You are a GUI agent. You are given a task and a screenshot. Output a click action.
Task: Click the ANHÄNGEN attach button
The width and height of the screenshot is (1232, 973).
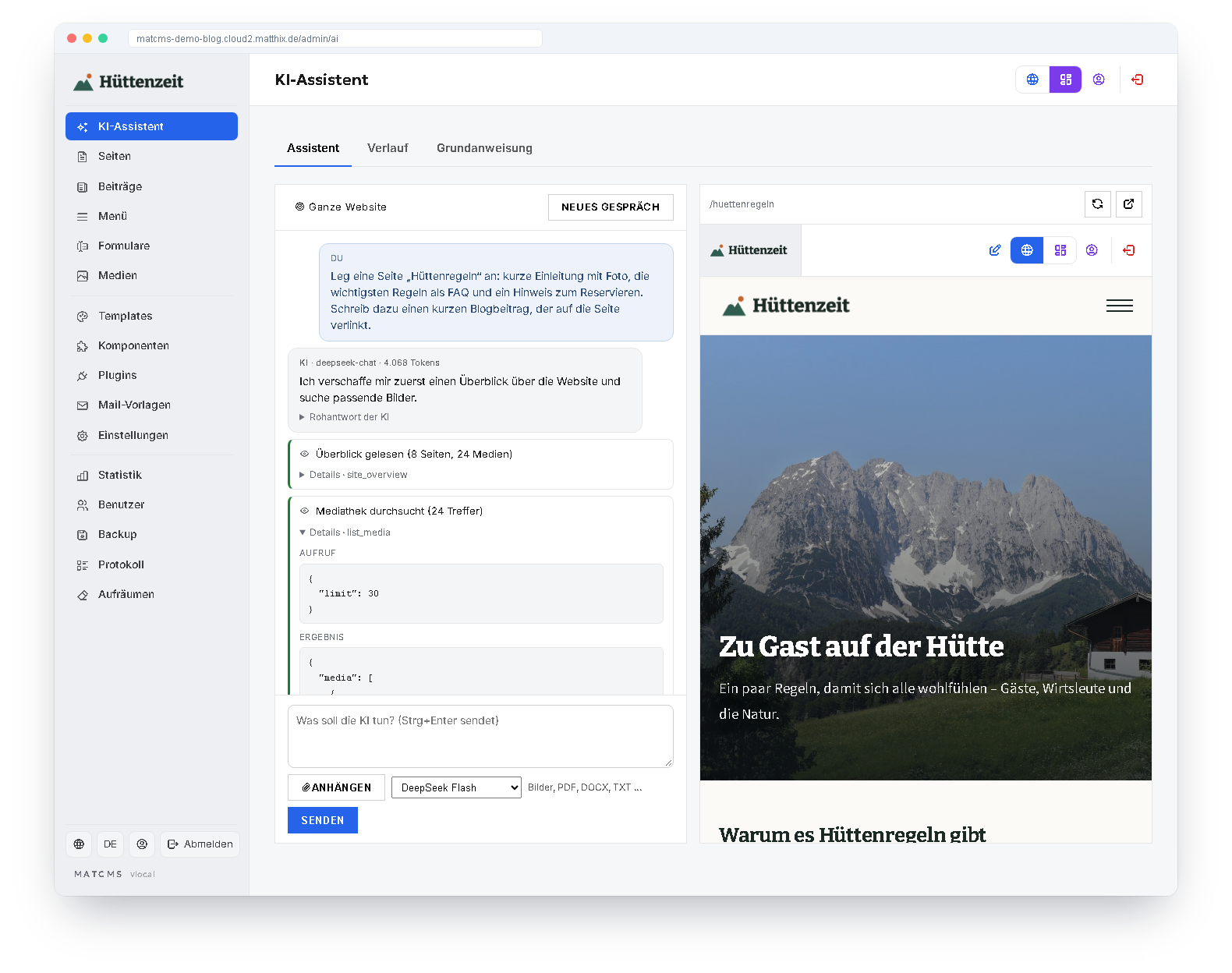336,787
